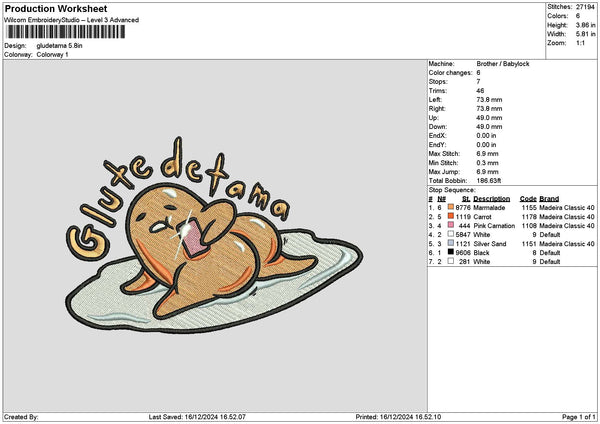Screen dimensions: 600x424
Task: Click the Height value '3.86 in'
Action: pyautogui.click(x=585, y=25)
